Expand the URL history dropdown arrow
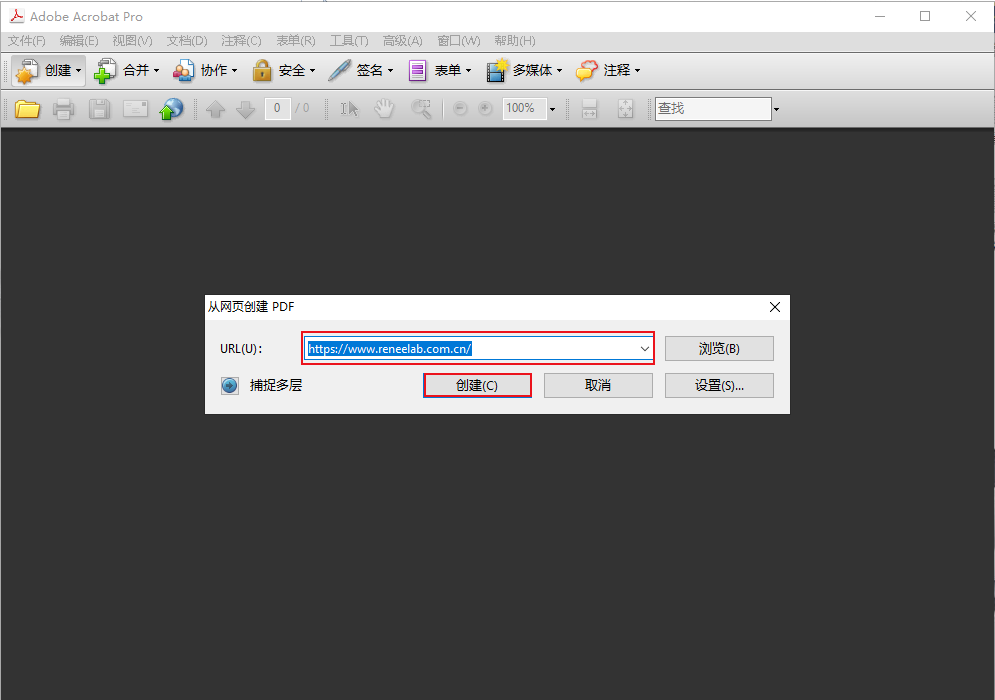Screen dimensions: 995x700 (x=645, y=348)
